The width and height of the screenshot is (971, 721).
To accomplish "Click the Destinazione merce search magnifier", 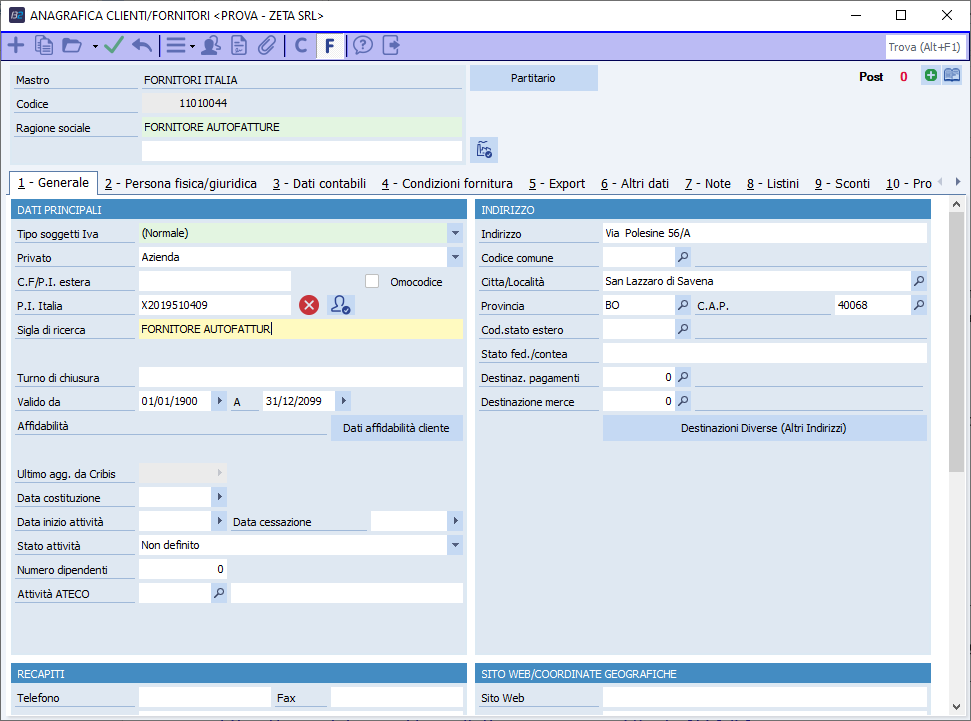I will tap(683, 401).
